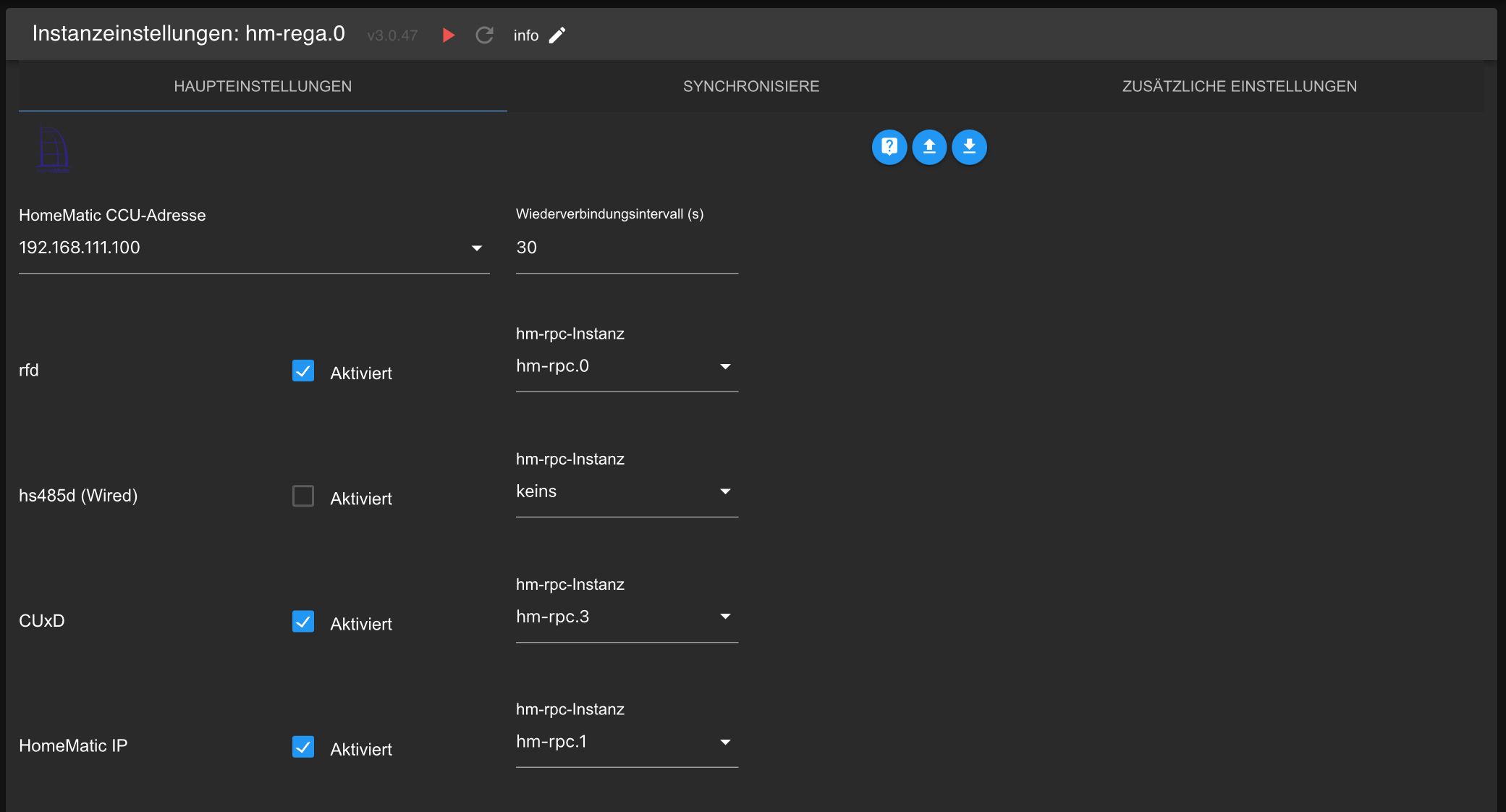Click the red start instance play icon
This screenshot has height=812, width=1506.
pyautogui.click(x=448, y=35)
